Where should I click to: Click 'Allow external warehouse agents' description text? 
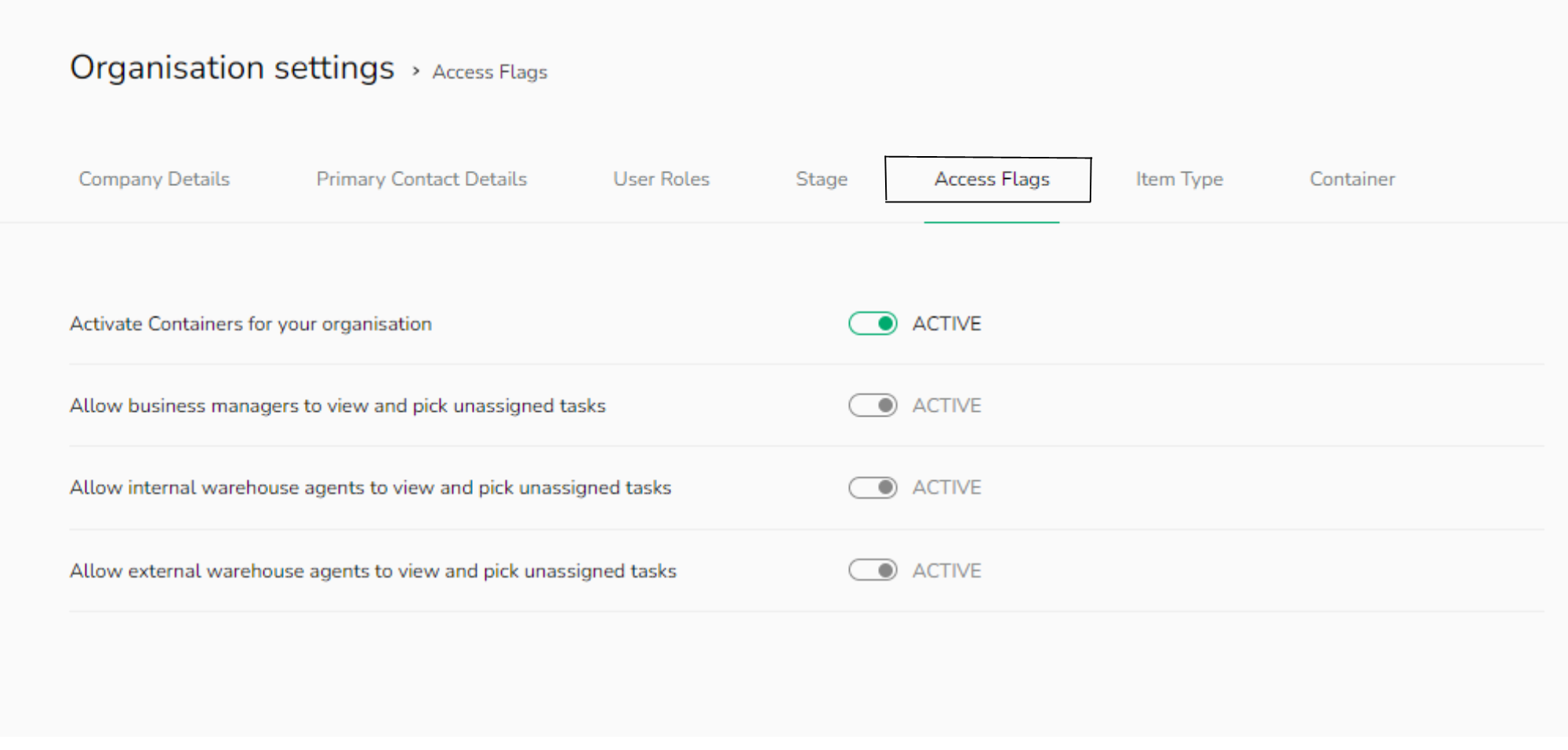[x=372, y=571]
